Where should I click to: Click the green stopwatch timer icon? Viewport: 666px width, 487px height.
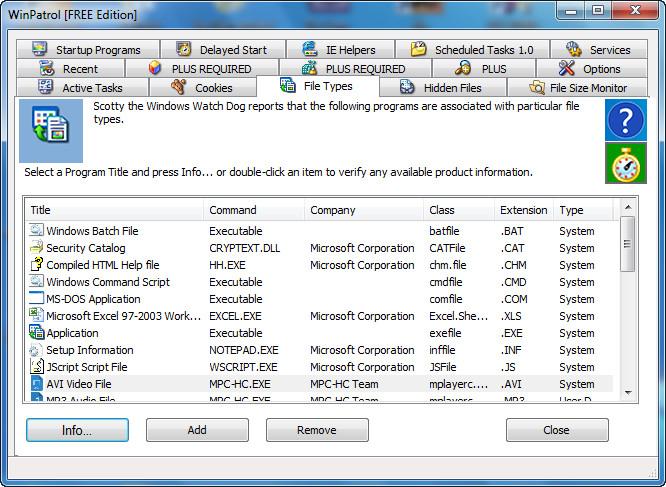coord(626,163)
